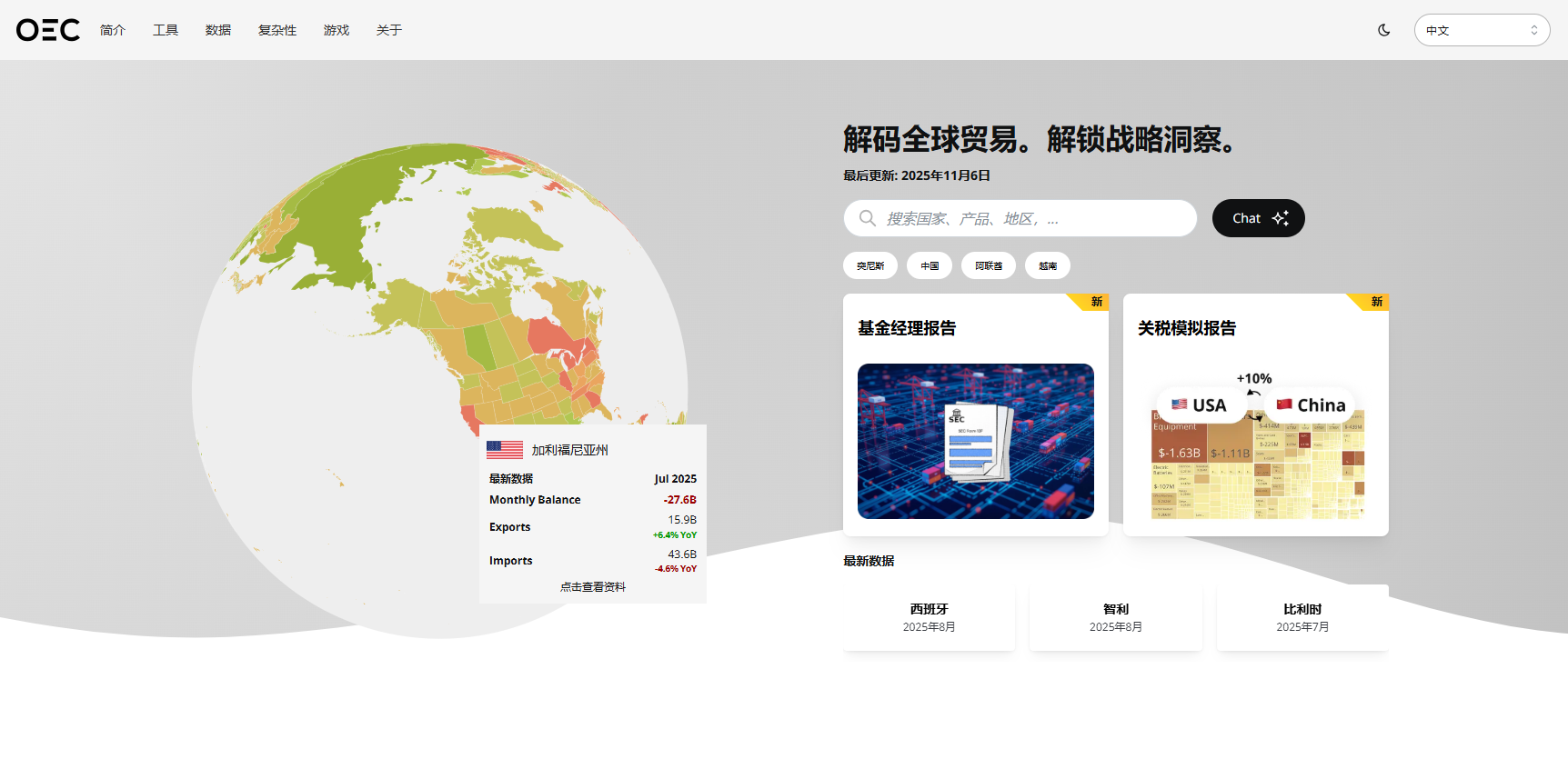1568x769 pixels.
Task: Click the US flag in the tooltip
Action: pos(505,450)
